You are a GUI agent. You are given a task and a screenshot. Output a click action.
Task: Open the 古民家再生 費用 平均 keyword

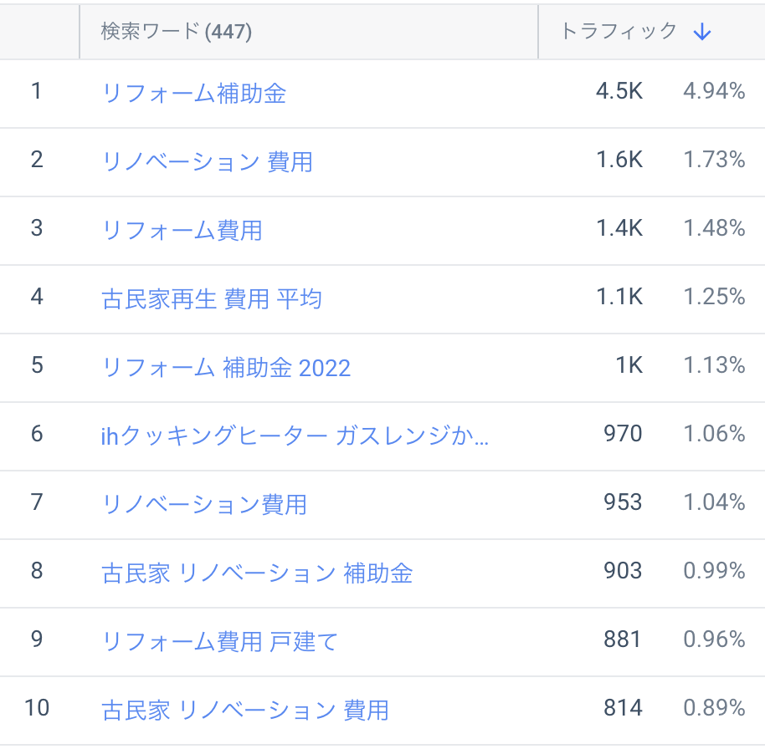click(212, 298)
